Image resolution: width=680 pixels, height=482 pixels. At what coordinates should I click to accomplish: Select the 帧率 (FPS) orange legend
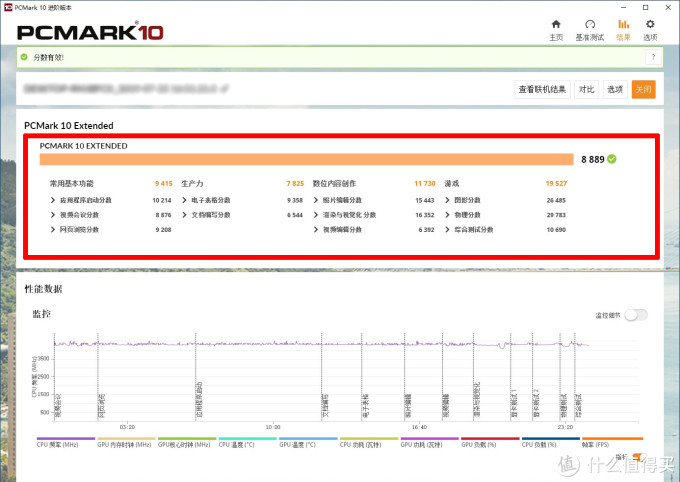612,443
